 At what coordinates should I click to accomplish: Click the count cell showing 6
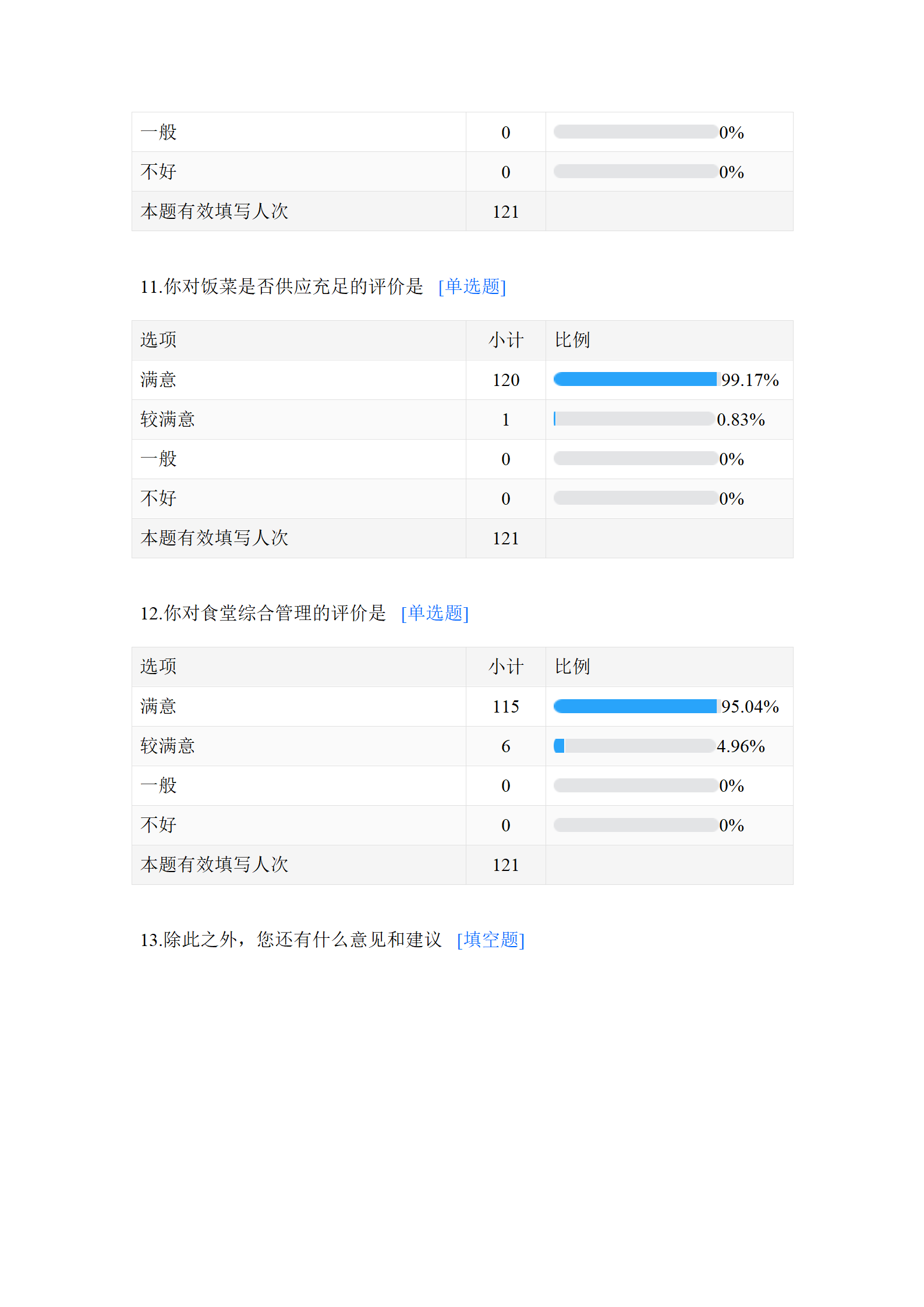505,746
